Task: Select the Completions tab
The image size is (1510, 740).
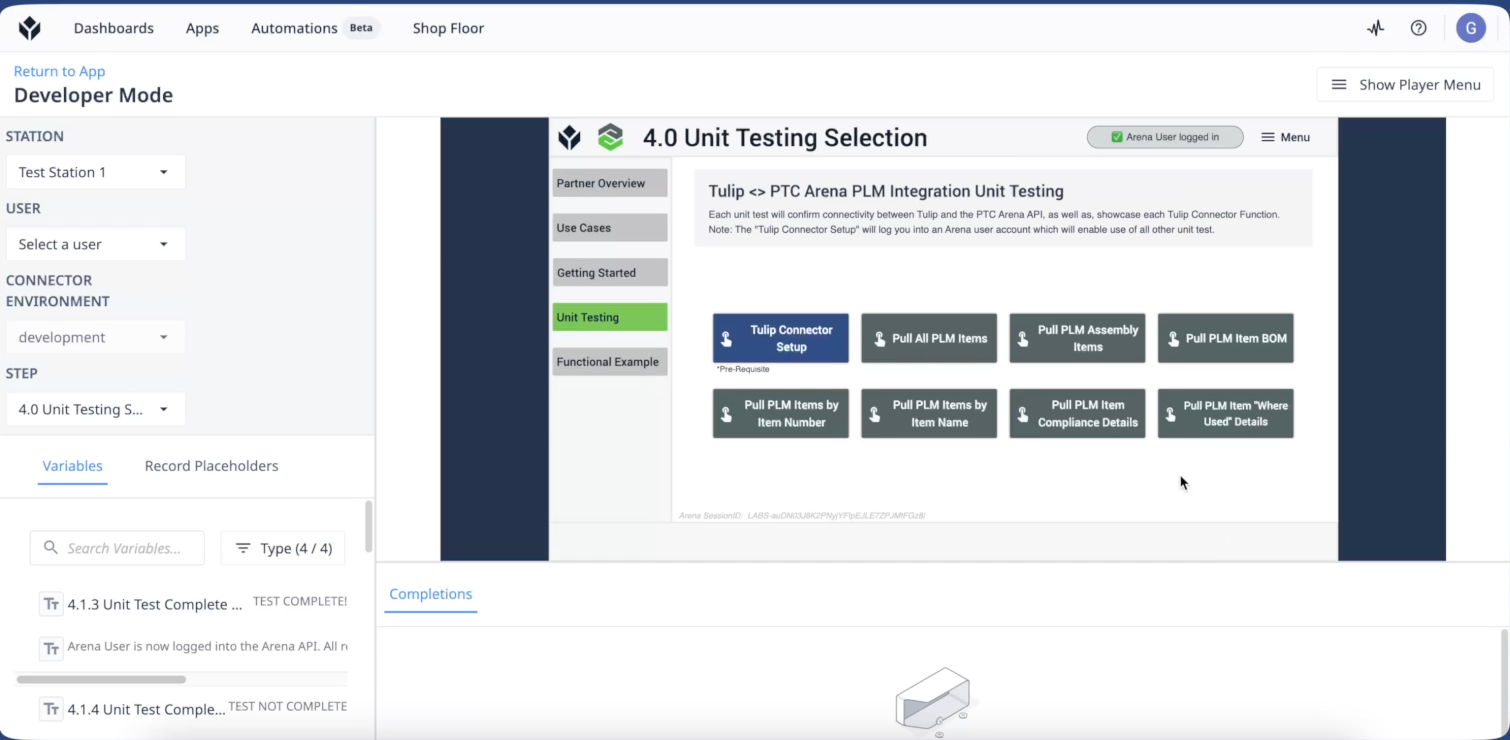Action: coord(430,593)
